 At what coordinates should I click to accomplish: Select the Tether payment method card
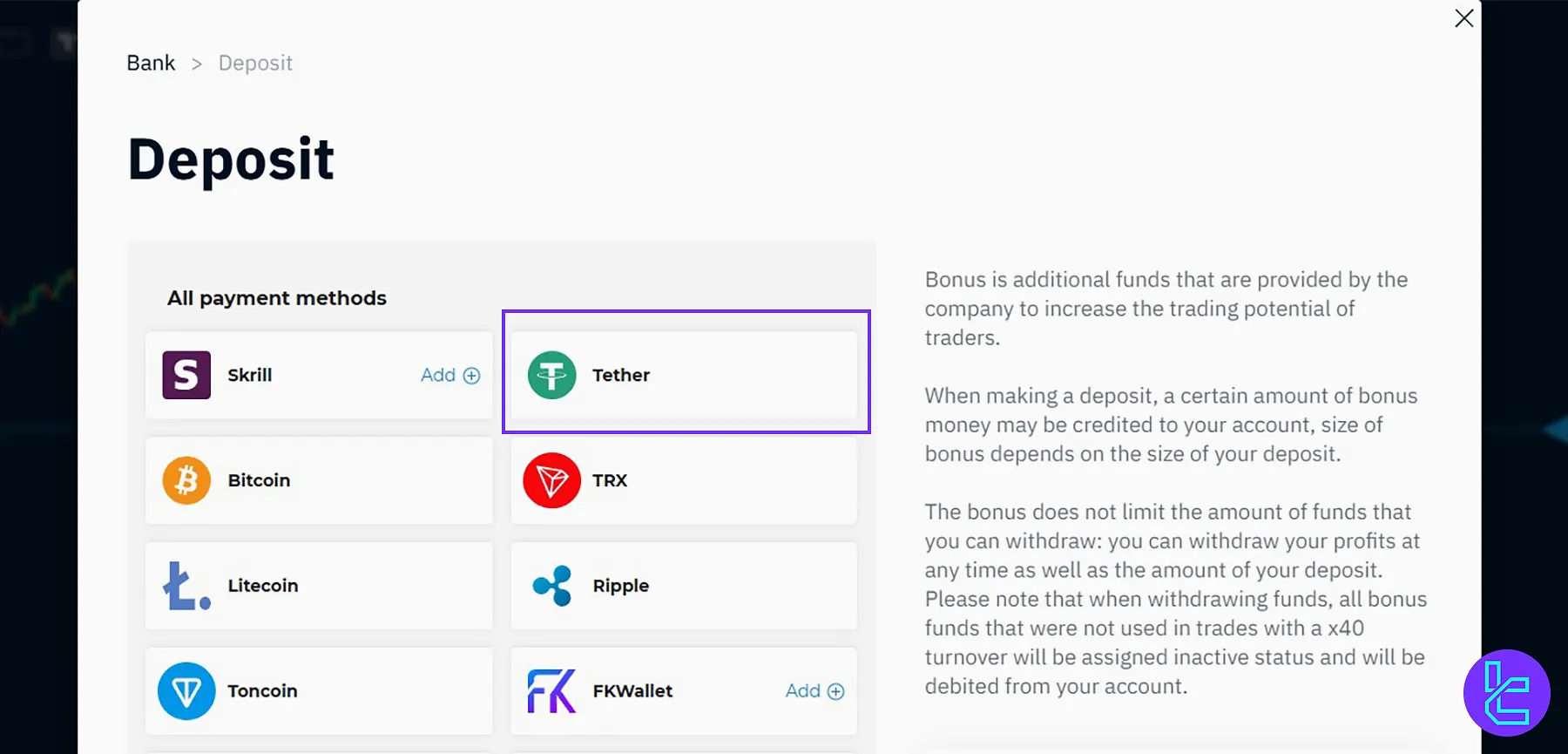point(684,375)
